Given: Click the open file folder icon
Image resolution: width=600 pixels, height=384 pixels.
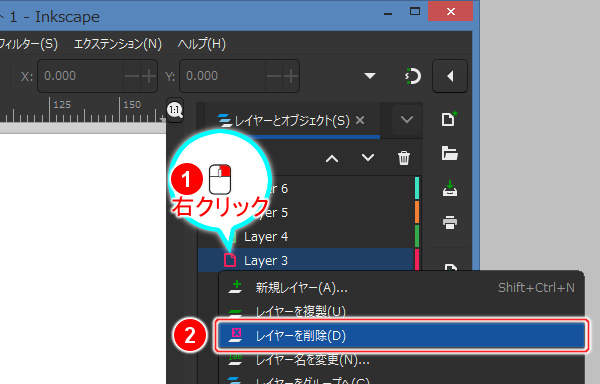Looking at the screenshot, I should [450, 153].
